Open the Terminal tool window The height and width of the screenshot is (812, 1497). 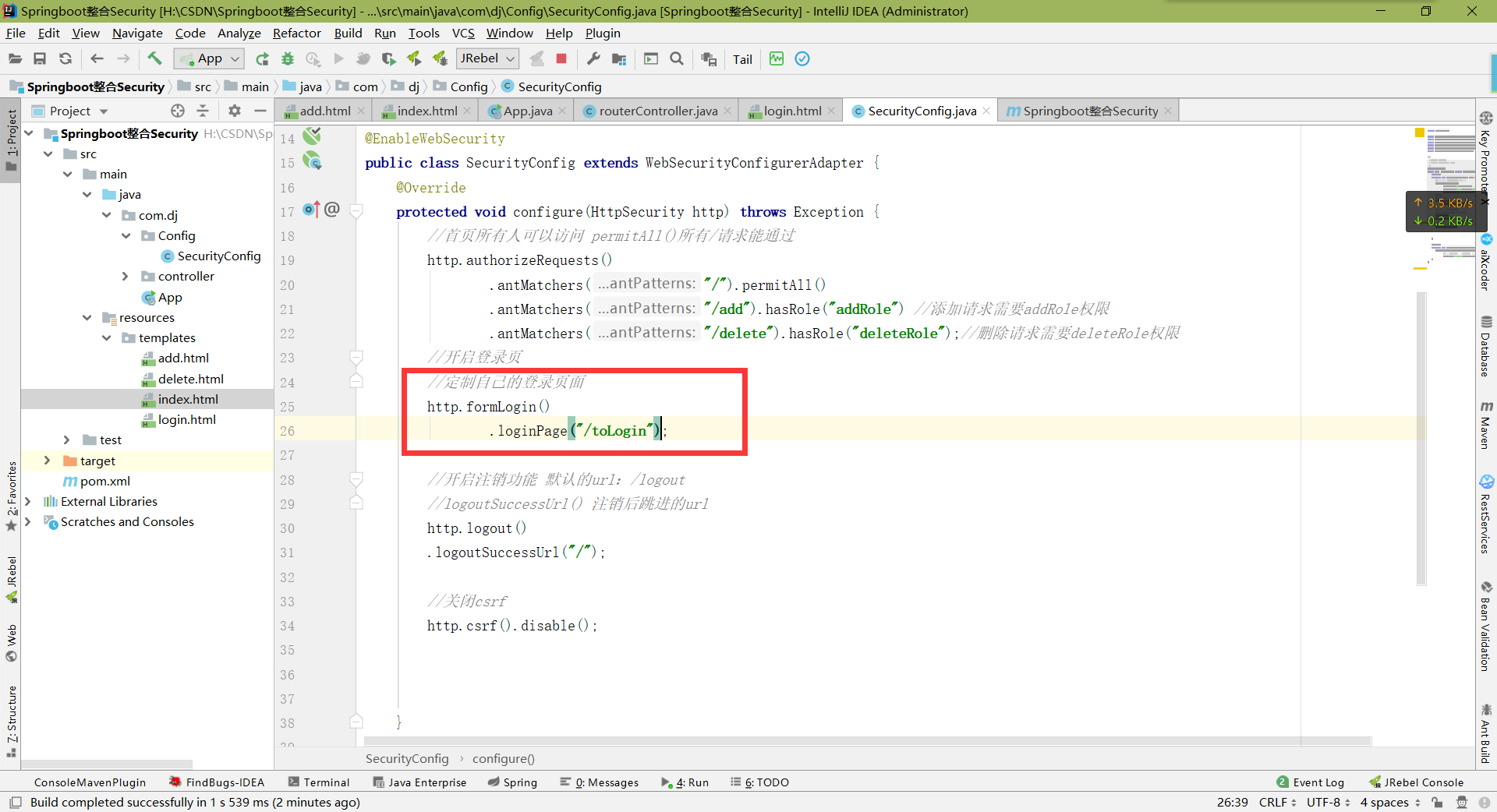(319, 782)
